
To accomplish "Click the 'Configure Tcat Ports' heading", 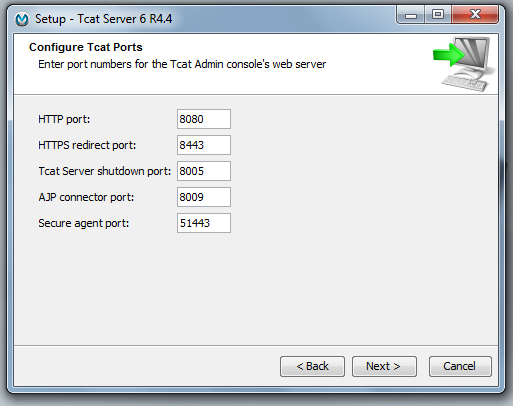I will coord(86,47).
